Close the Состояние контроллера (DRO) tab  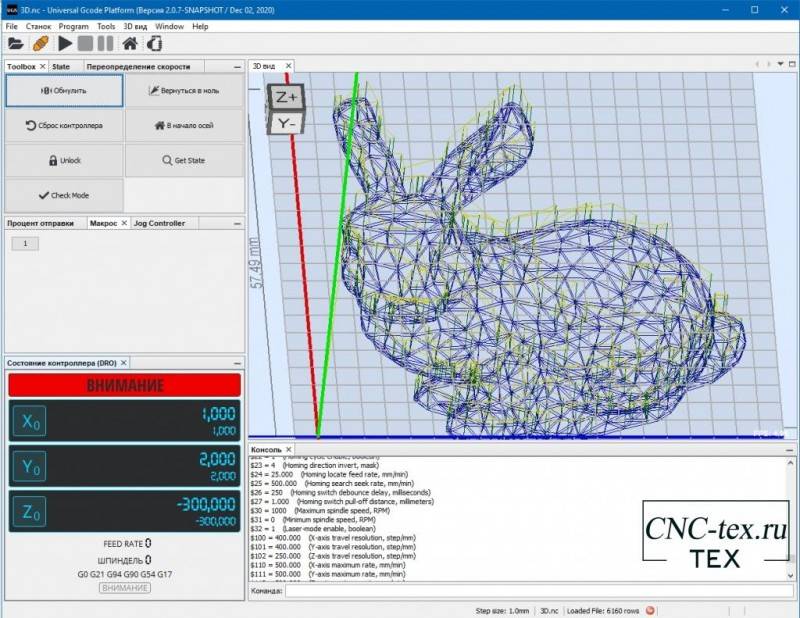123,363
